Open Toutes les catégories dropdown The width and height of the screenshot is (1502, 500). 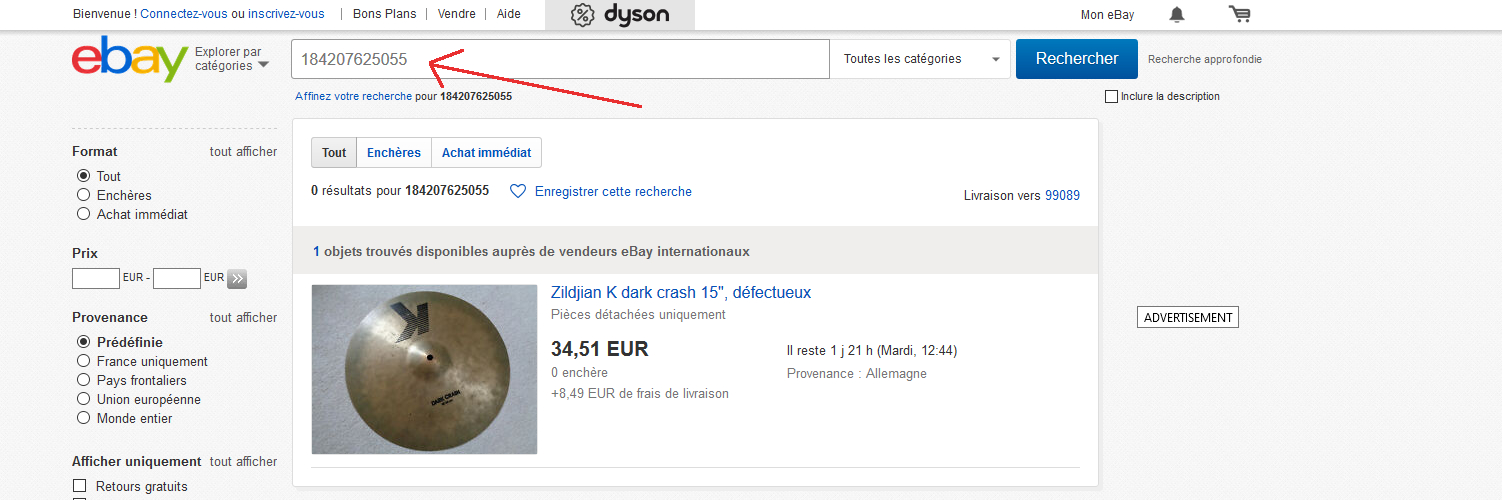tap(920, 59)
